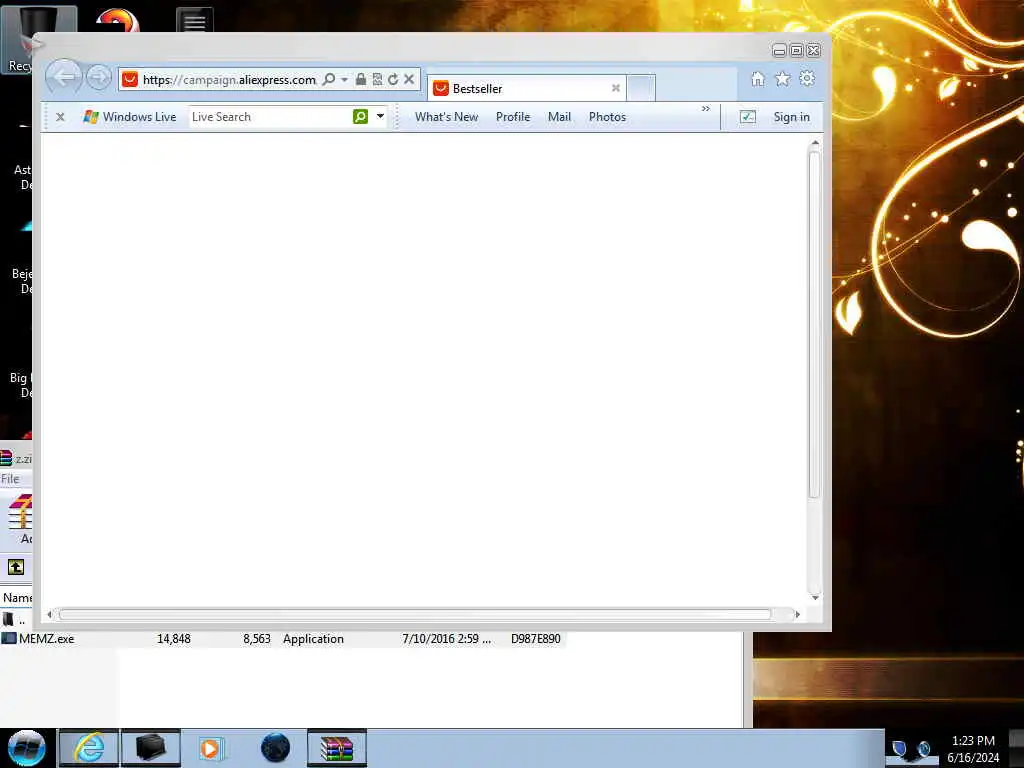Close the Internet Explorer window
The width and height of the screenshot is (1024, 768).
pos(814,50)
